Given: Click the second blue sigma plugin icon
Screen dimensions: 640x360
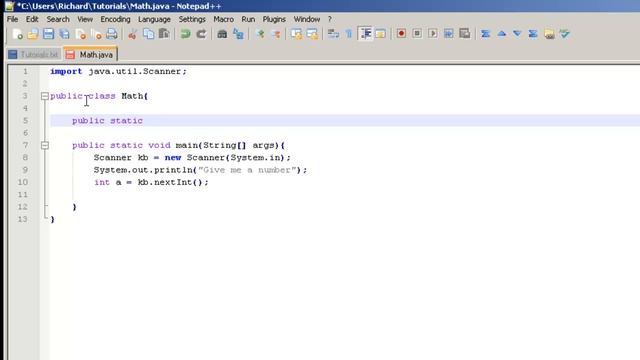Looking at the screenshot, I should tap(533, 34).
